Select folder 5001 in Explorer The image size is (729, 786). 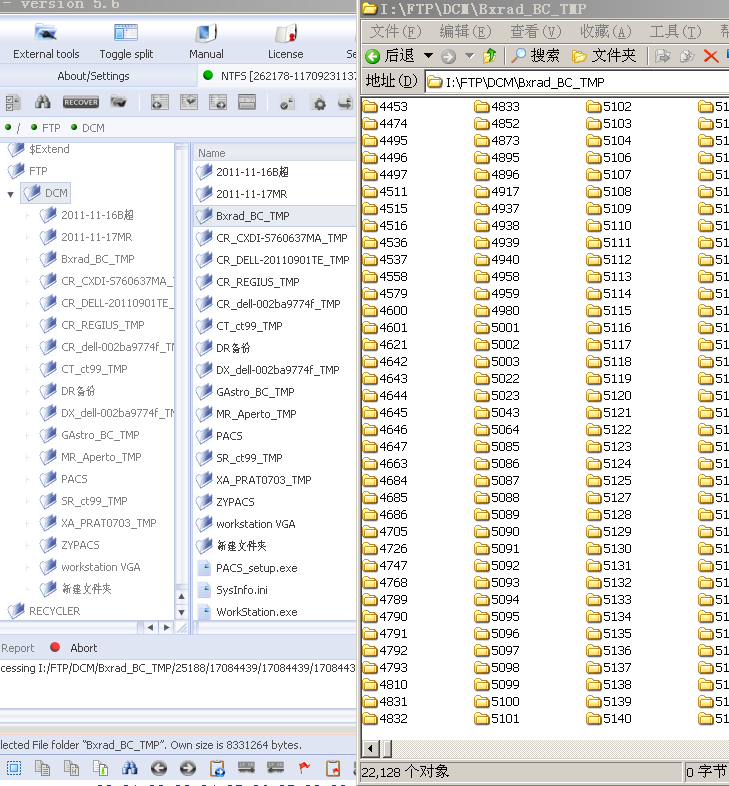(497, 328)
